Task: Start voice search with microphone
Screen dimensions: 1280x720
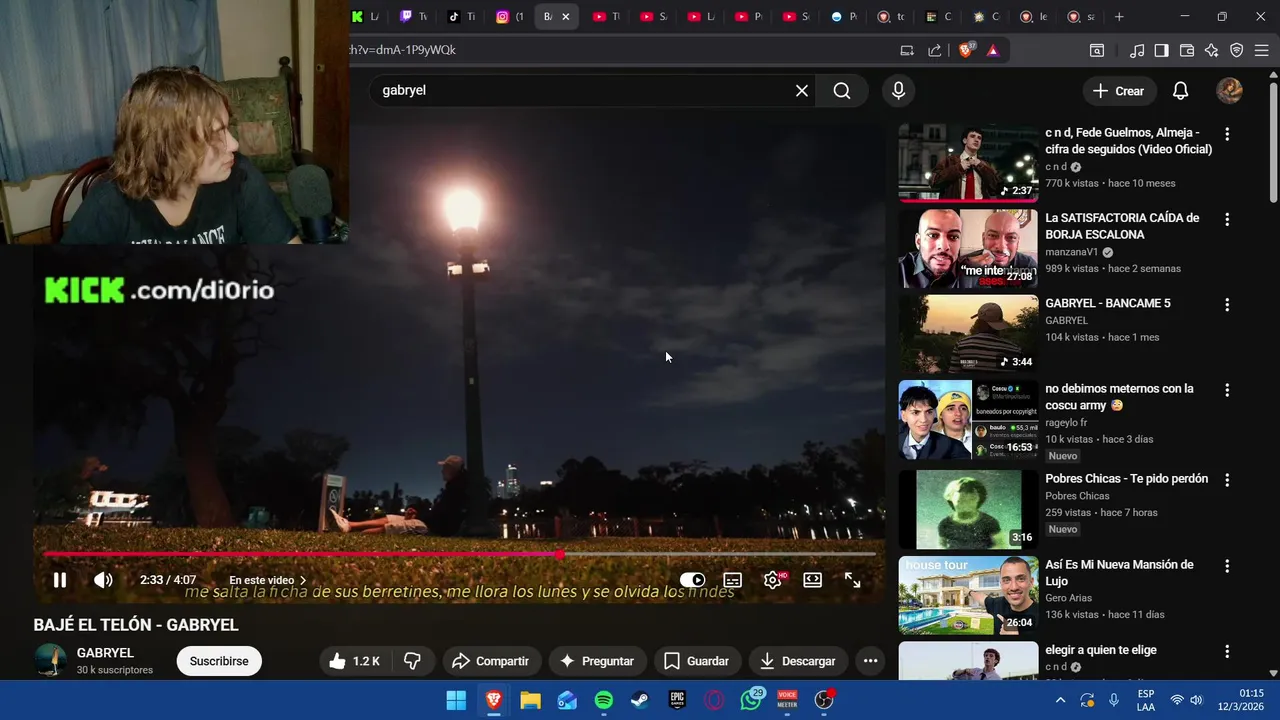Action: point(898,91)
